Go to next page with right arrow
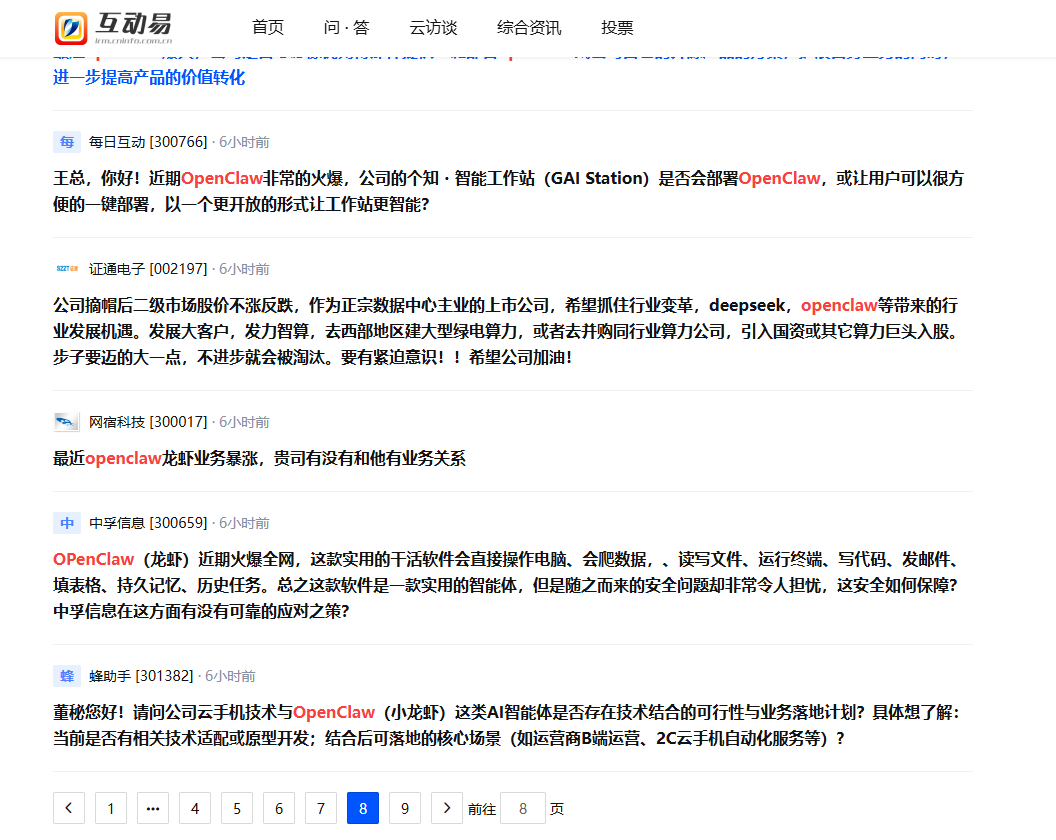 [x=446, y=808]
